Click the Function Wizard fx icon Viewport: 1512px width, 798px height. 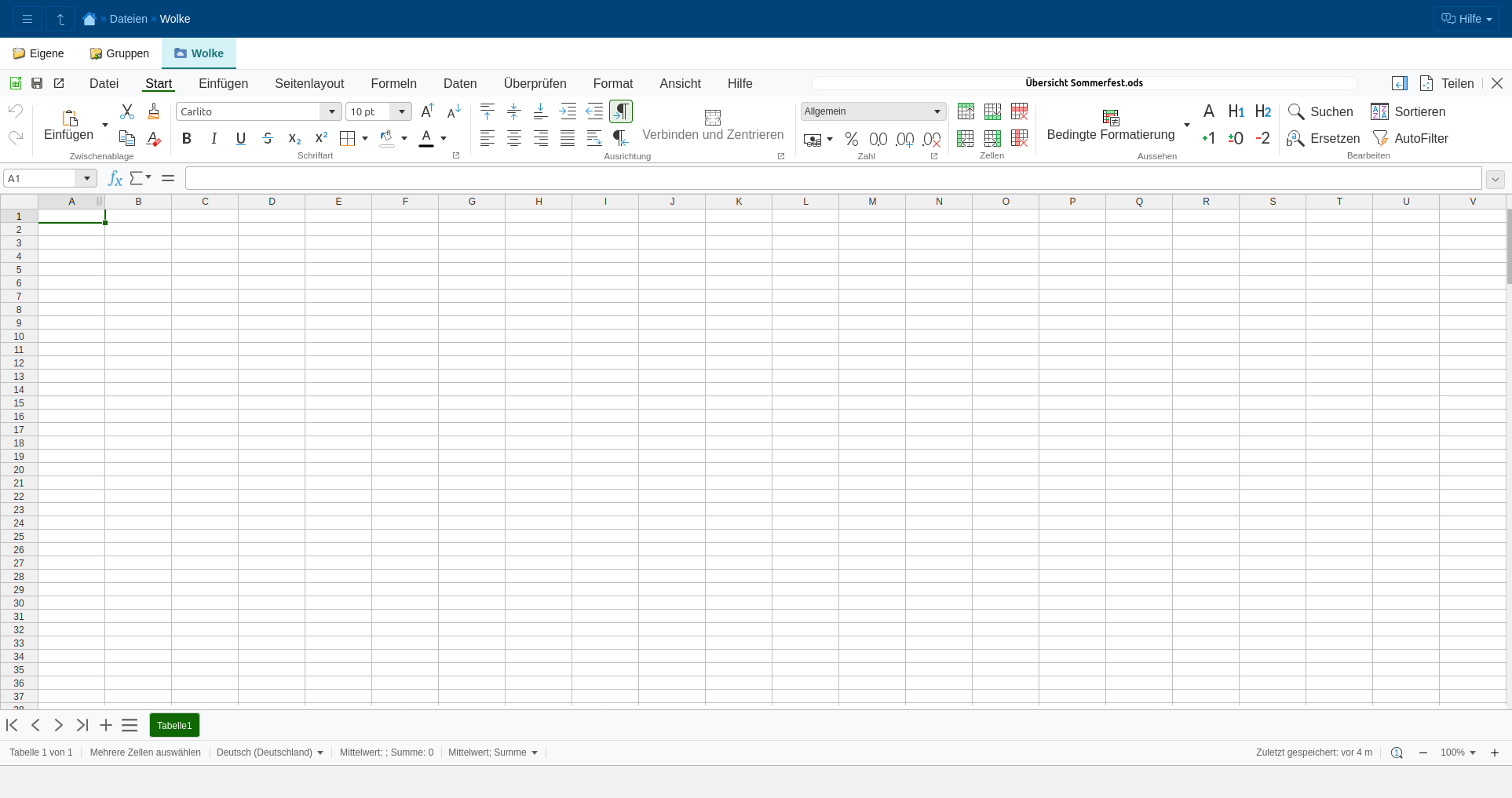point(115,179)
